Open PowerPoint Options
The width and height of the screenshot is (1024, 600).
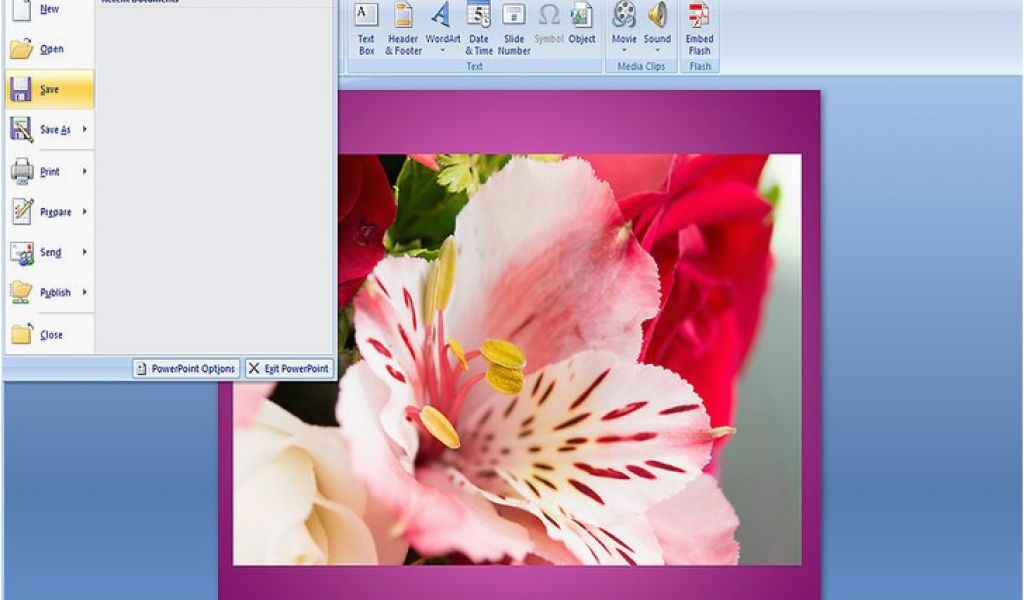tap(186, 369)
